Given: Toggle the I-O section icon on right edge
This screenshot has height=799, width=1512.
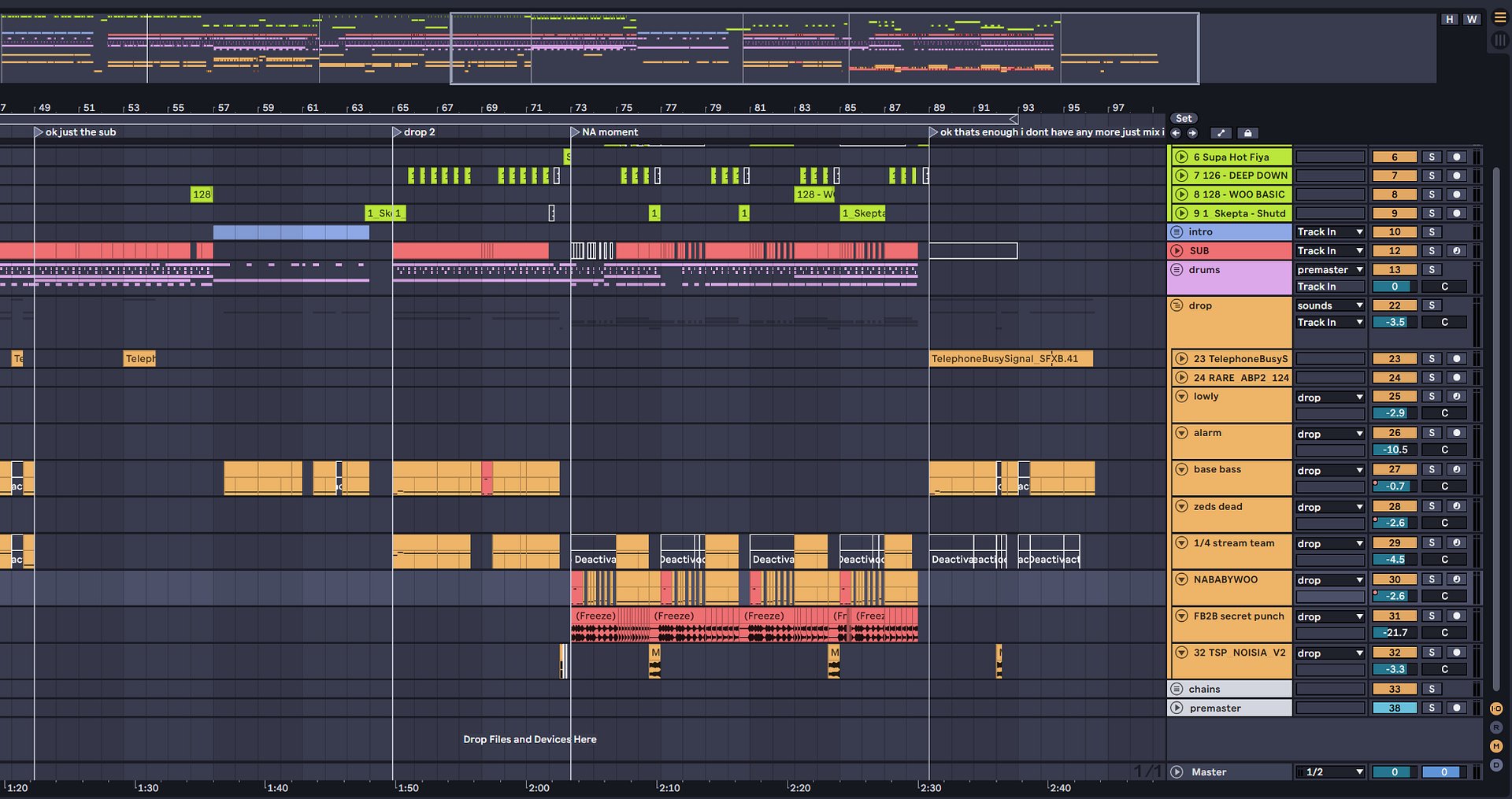Looking at the screenshot, I should [x=1496, y=708].
